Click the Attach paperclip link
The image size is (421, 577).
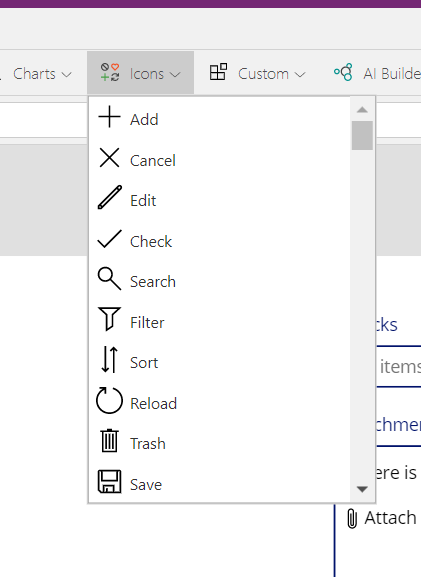point(382,518)
